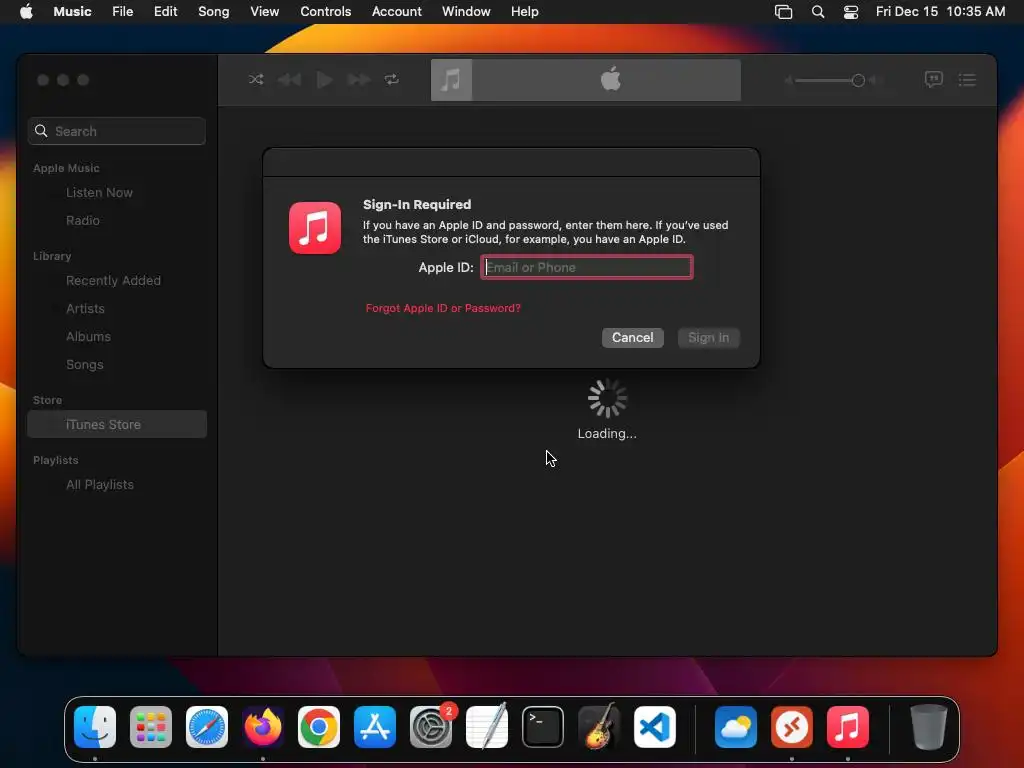
Task: Open TextEdit from the Dock
Action: click(487, 727)
